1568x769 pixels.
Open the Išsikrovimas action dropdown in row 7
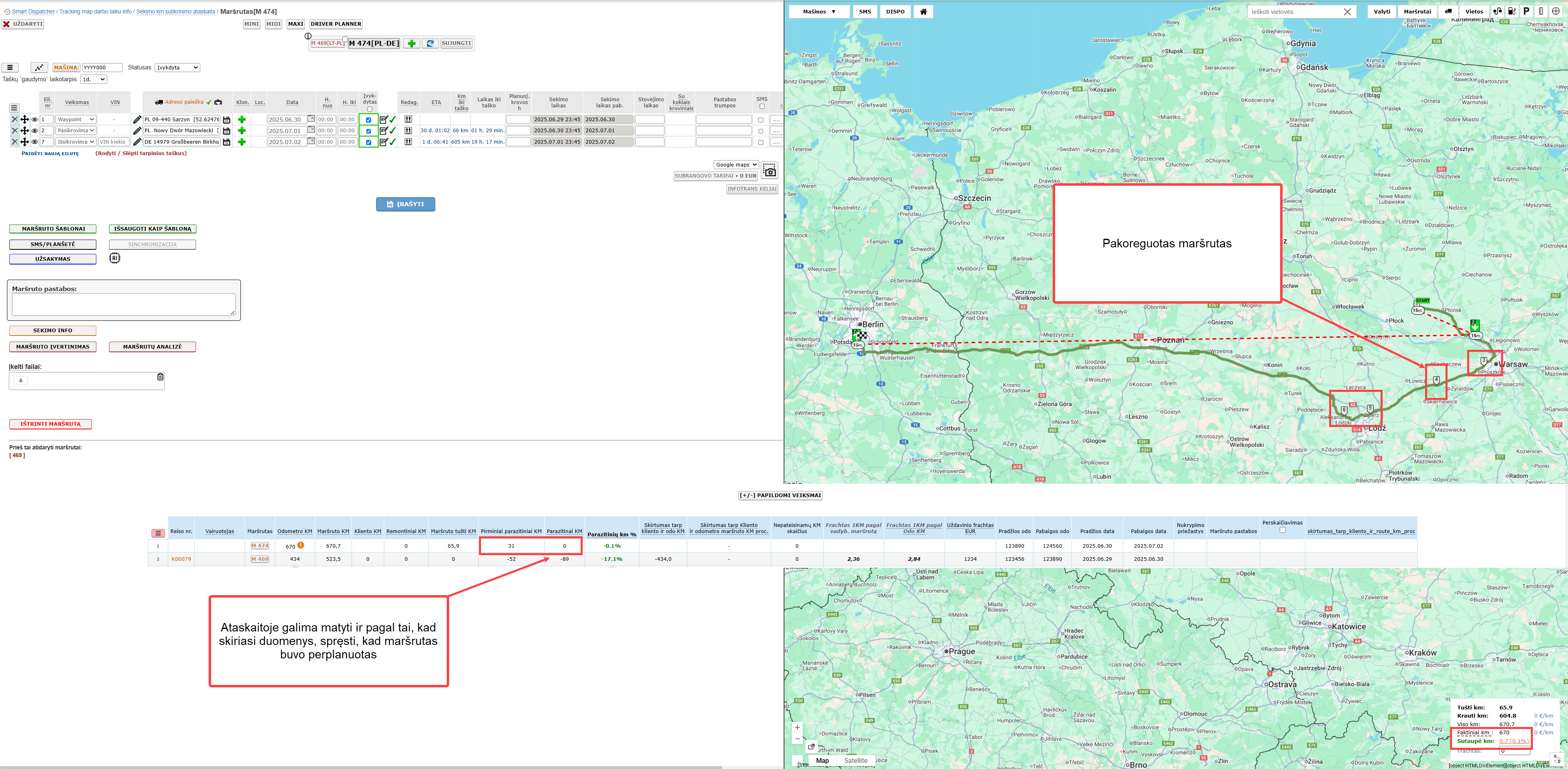pyautogui.click(x=76, y=142)
